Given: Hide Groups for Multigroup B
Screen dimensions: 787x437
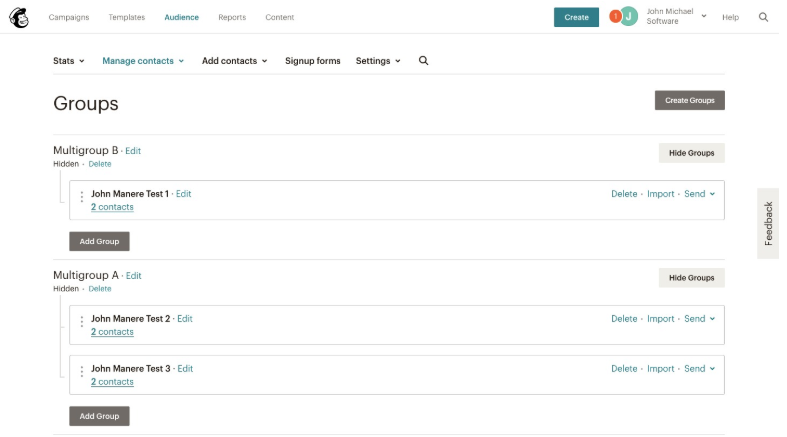Looking at the screenshot, I should (x=692, y=153).
